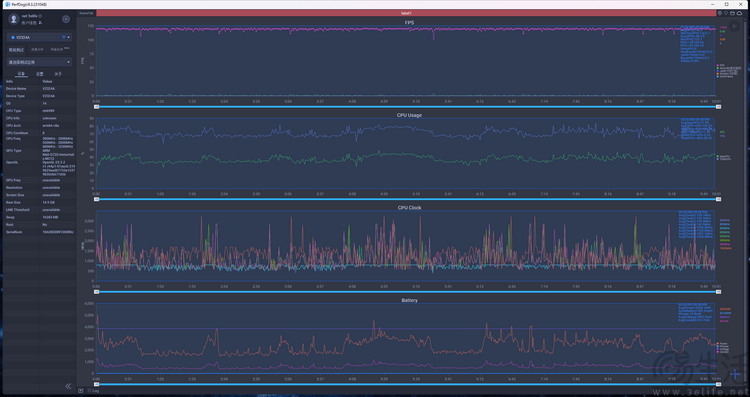
Task: Click the CPU Clock chart title
Action: tap(409, 208)
